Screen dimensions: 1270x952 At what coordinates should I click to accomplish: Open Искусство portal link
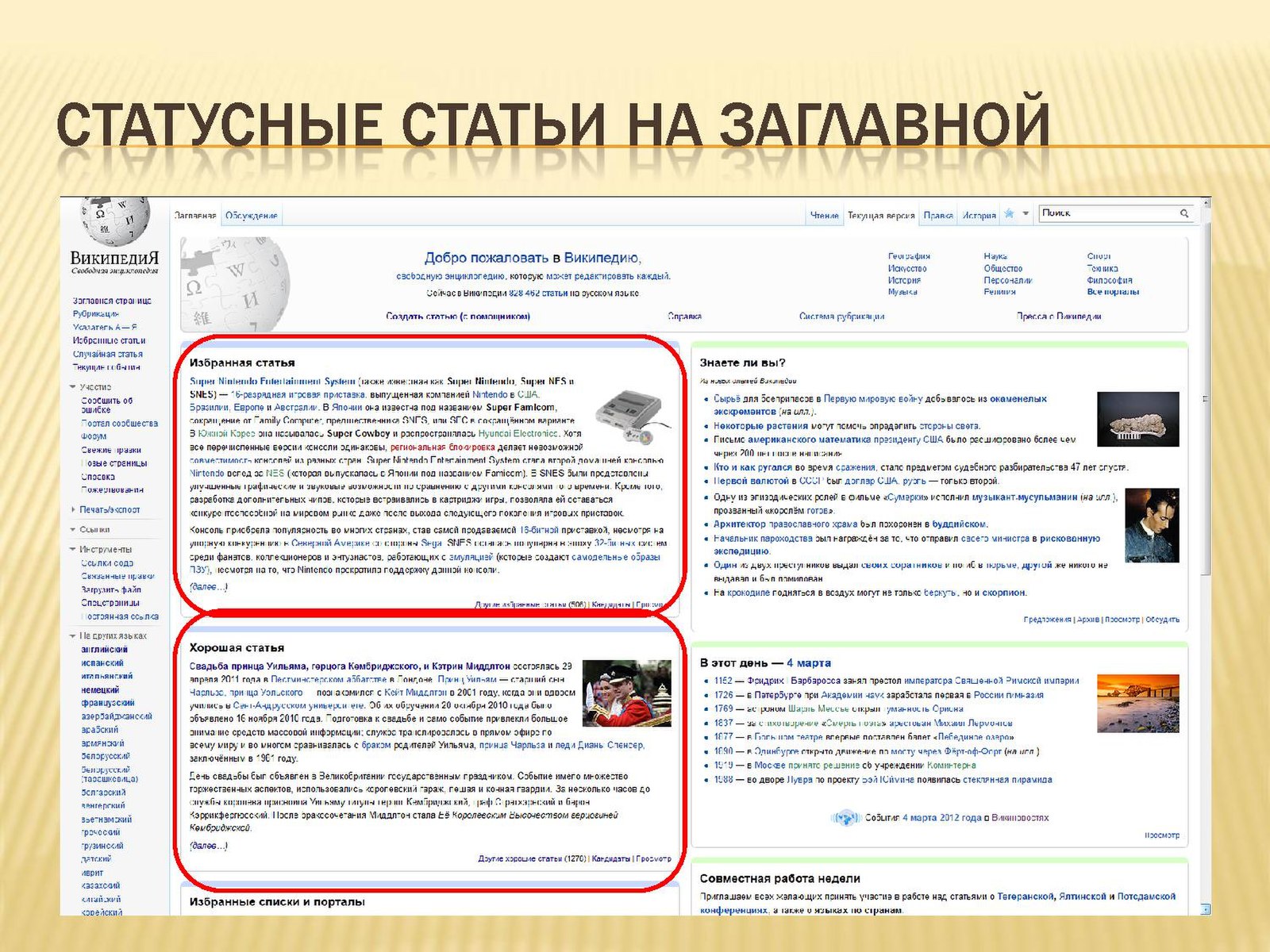tap(907, 268)
